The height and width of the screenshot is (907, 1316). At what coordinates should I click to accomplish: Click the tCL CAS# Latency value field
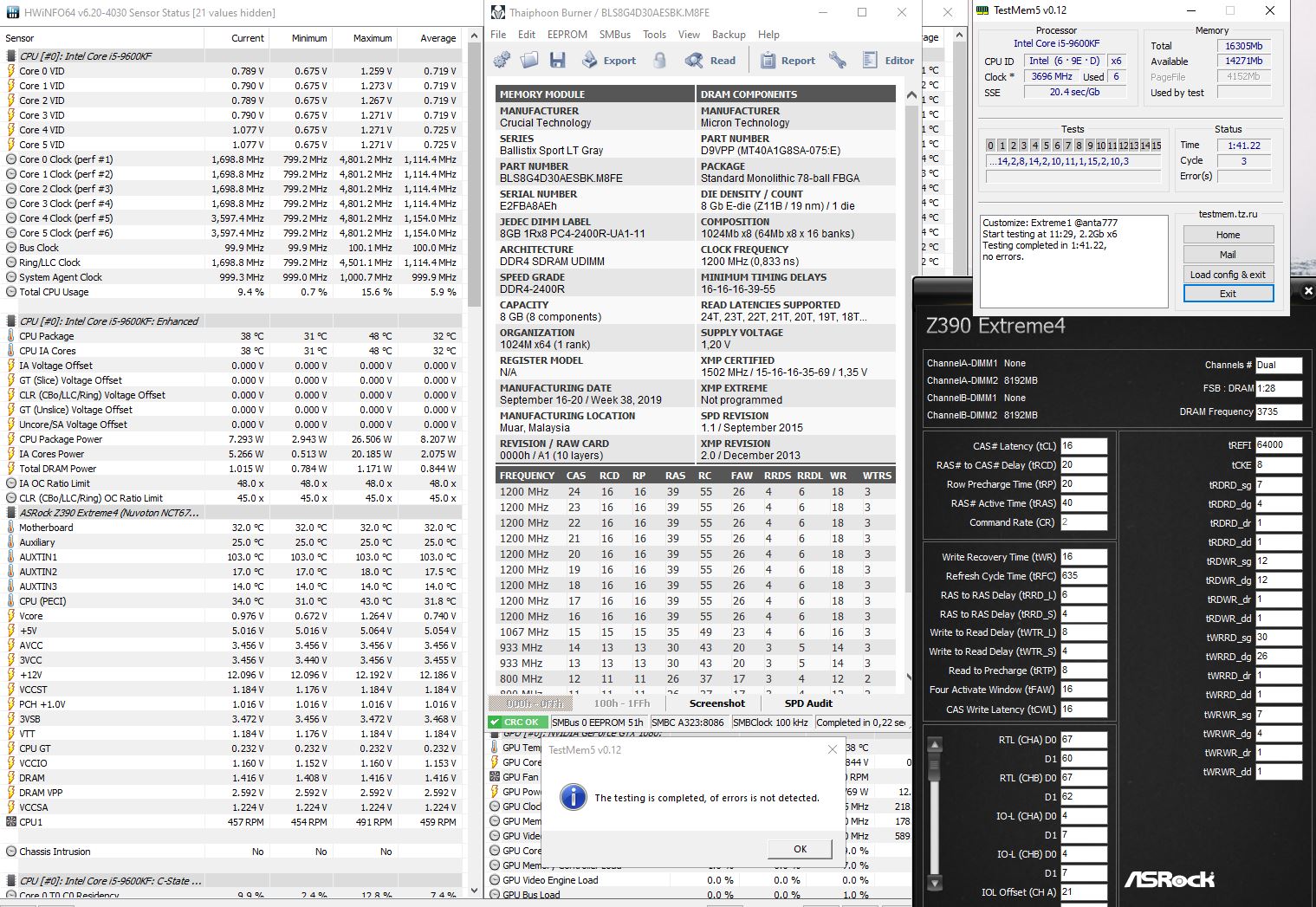pyautogui.click(x=1083, y=446)
